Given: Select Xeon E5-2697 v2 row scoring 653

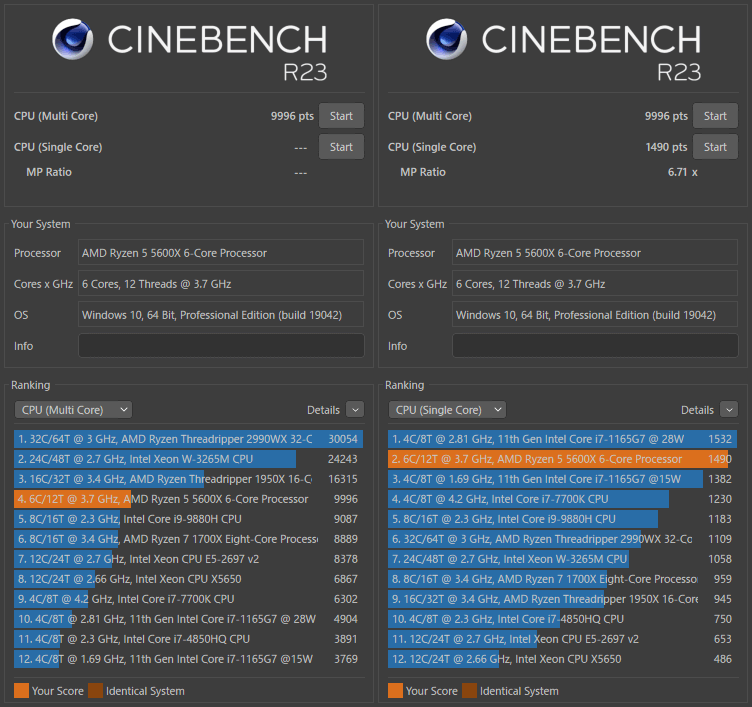Looking at the screenshot, I should [x=563, y=639].
